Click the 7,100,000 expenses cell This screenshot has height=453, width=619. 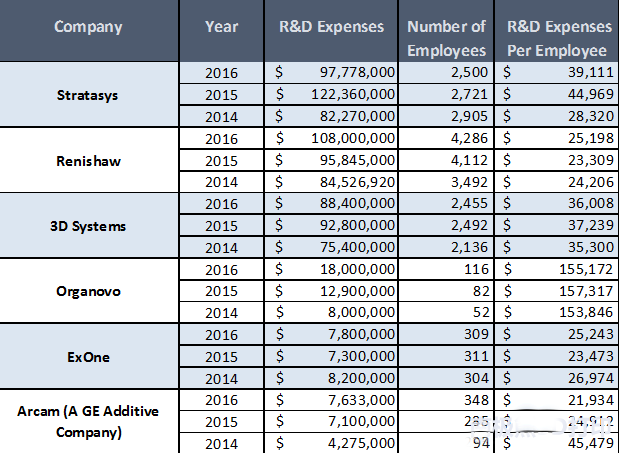pyautogui.click(x=331, y=422)
